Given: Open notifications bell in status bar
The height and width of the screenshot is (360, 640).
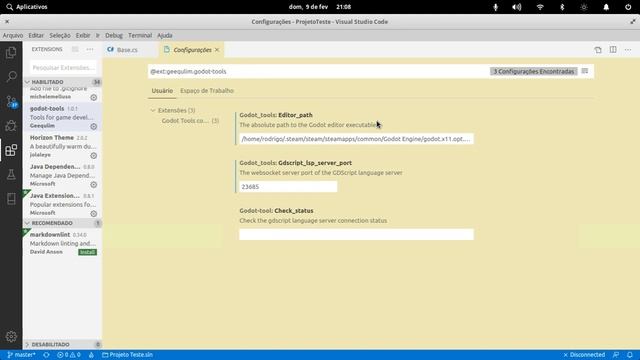Looking at the screenshot, I should 630,355.
